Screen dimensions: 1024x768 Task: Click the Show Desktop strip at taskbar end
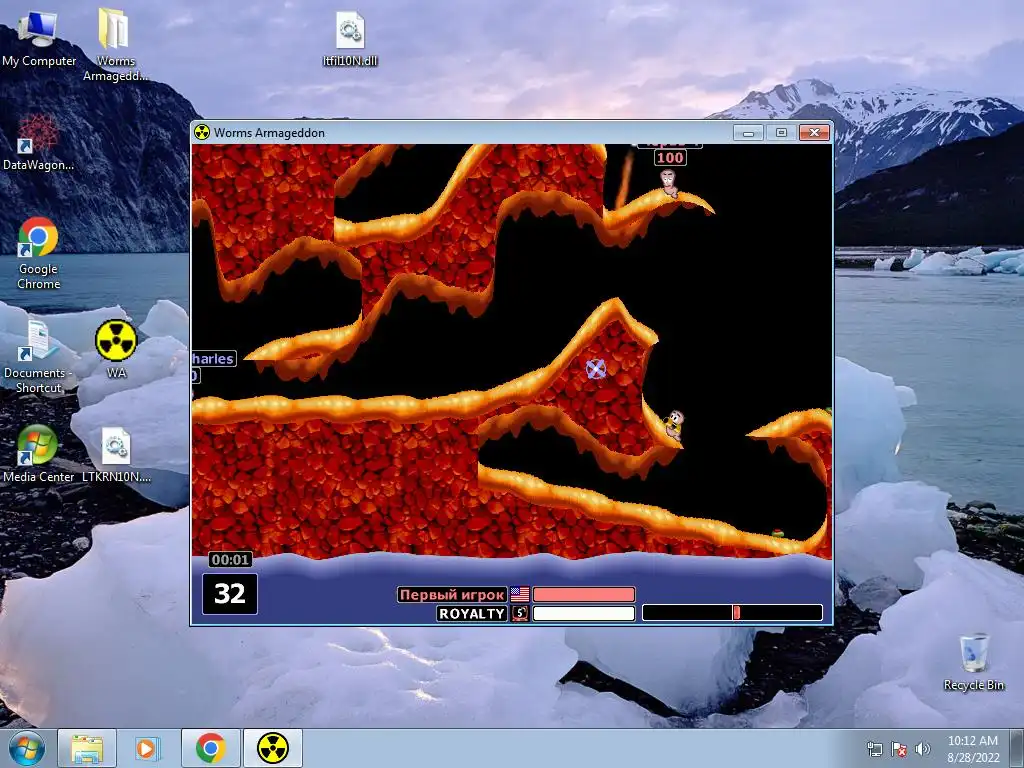coord(1018,748)
